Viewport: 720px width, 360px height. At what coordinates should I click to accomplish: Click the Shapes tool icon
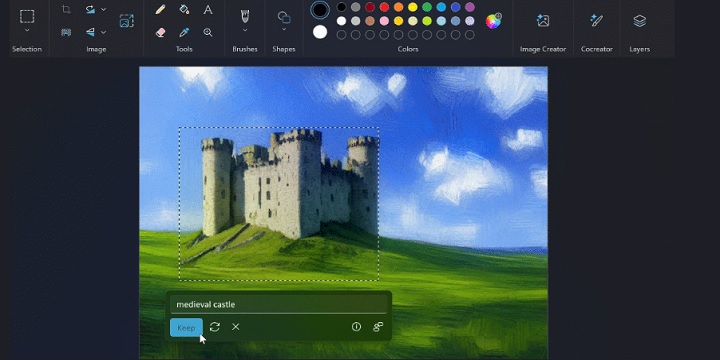[284, 17]
